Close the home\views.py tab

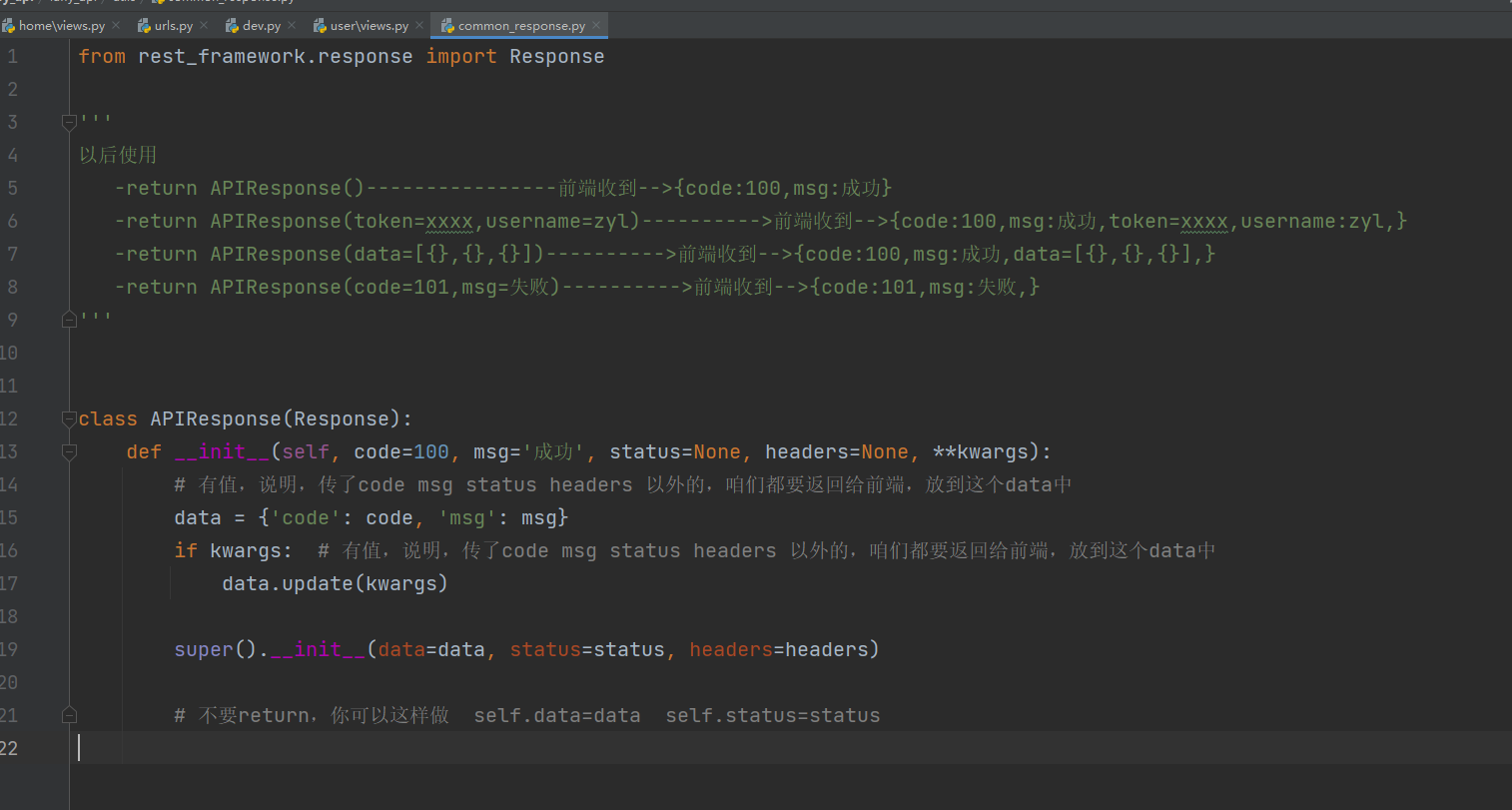pyautogui.click(x=116, y=25)
